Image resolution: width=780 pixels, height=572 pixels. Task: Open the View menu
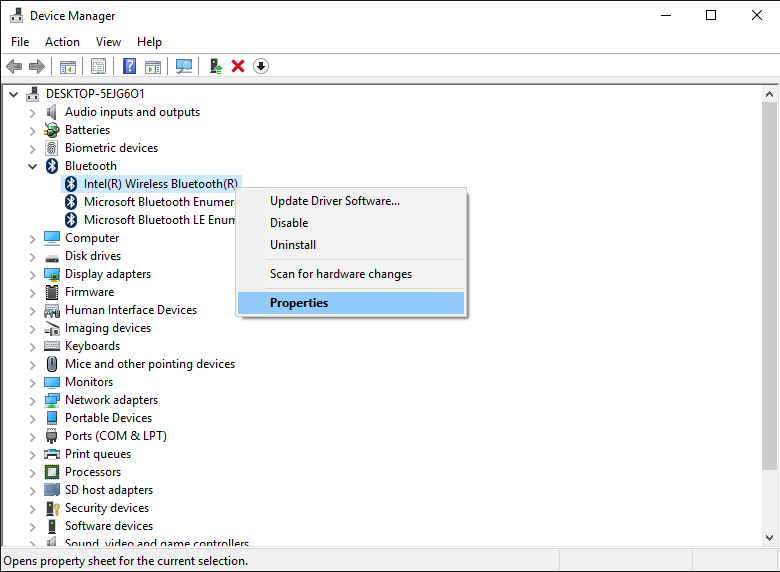(x=108, y=42)
